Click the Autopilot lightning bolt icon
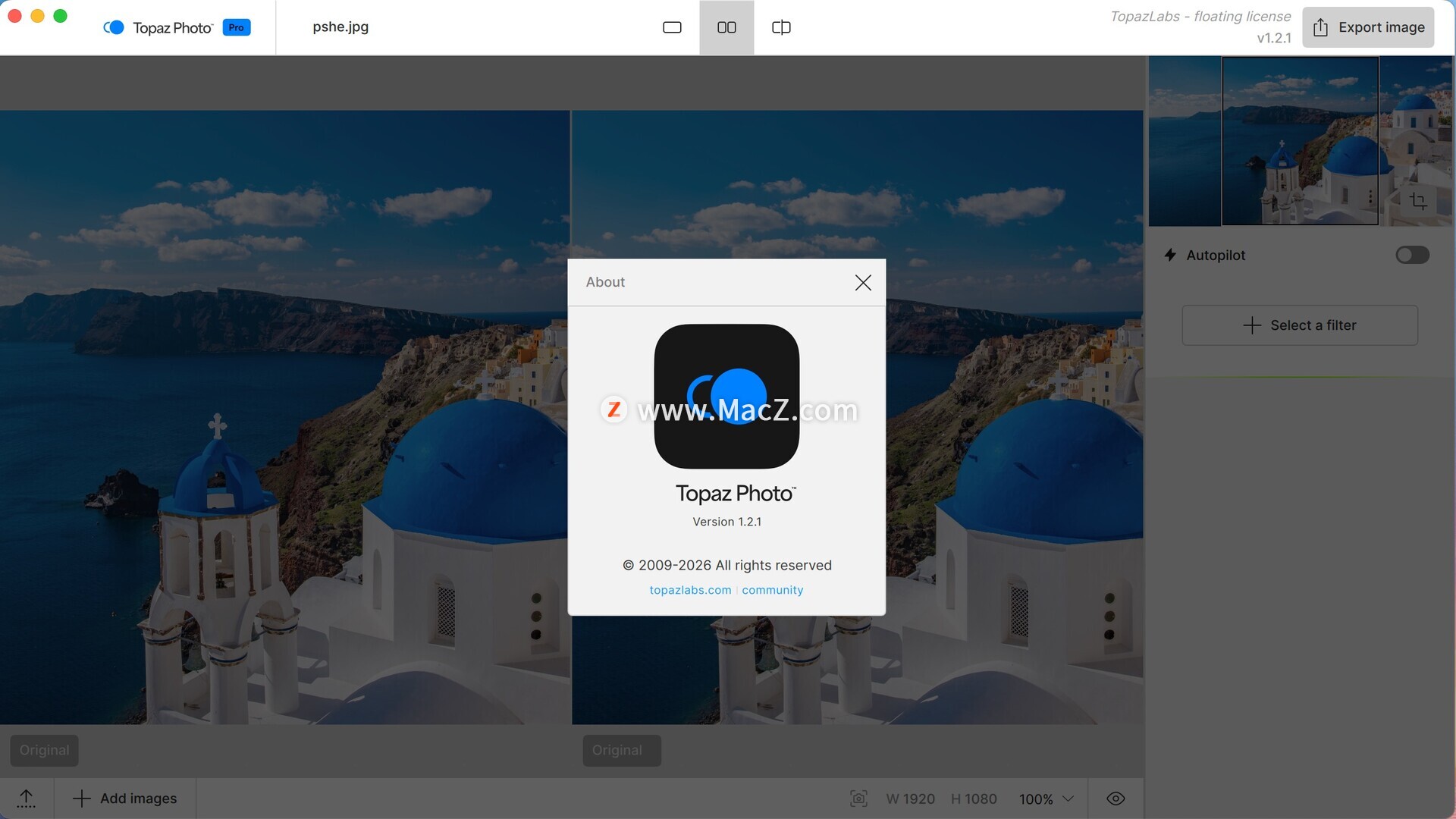The height and width of the screenshot is (819, 1456). 1170,255
